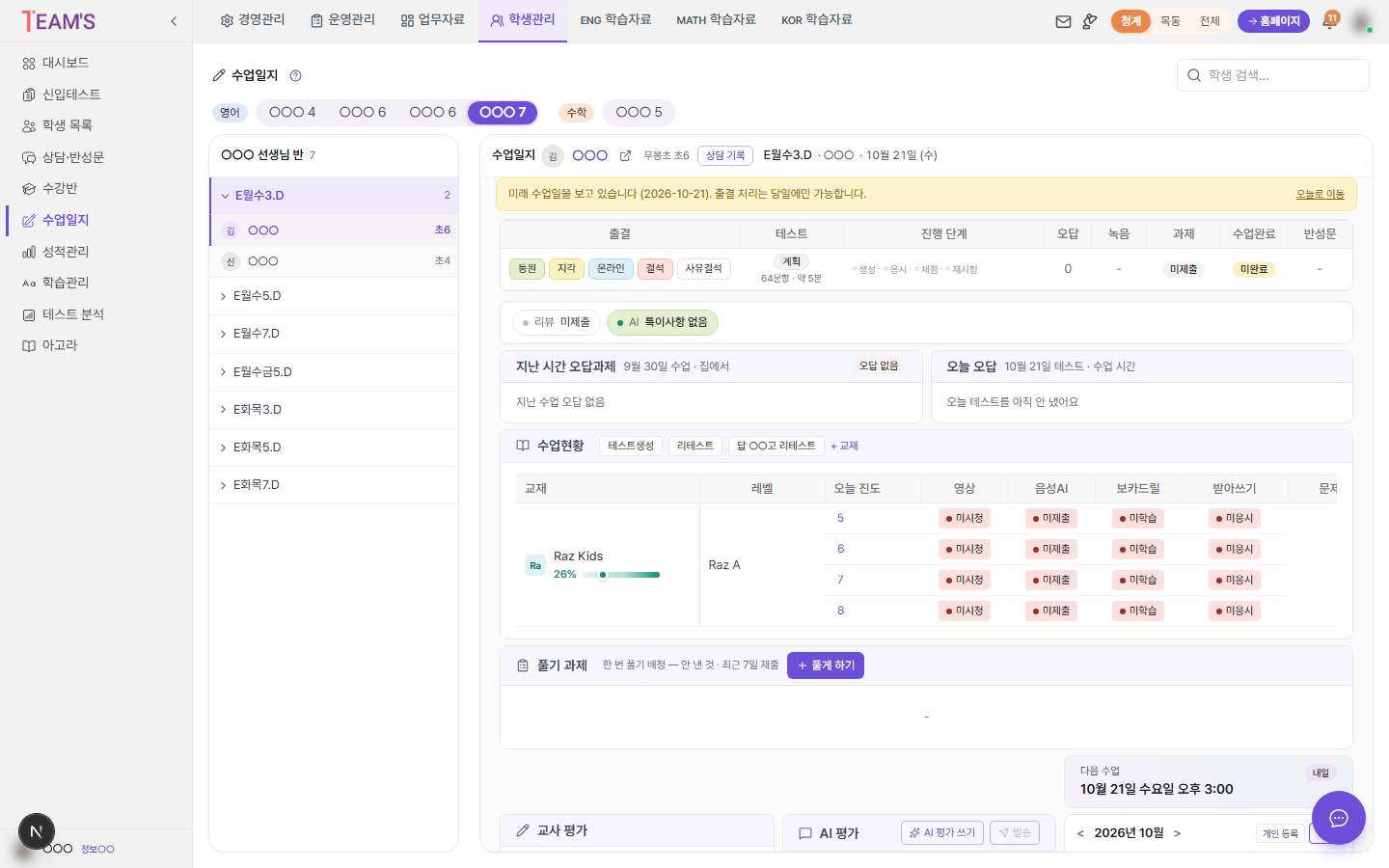Screen dimensions: 1389x868
Task: Click the desk lamp icon in top bar
Action: click(1090, 21)
